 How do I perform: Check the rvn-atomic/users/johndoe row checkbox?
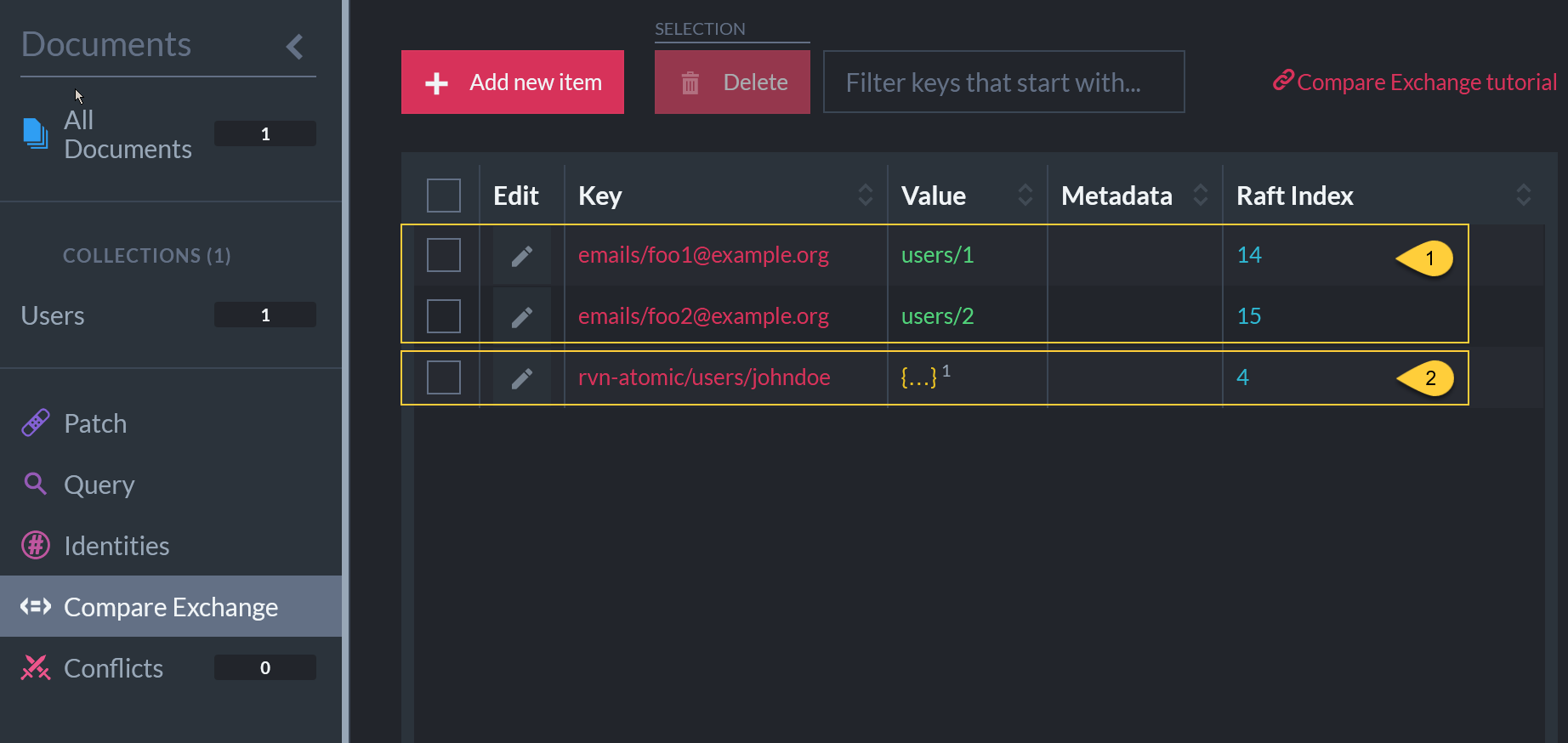(444, 377)
